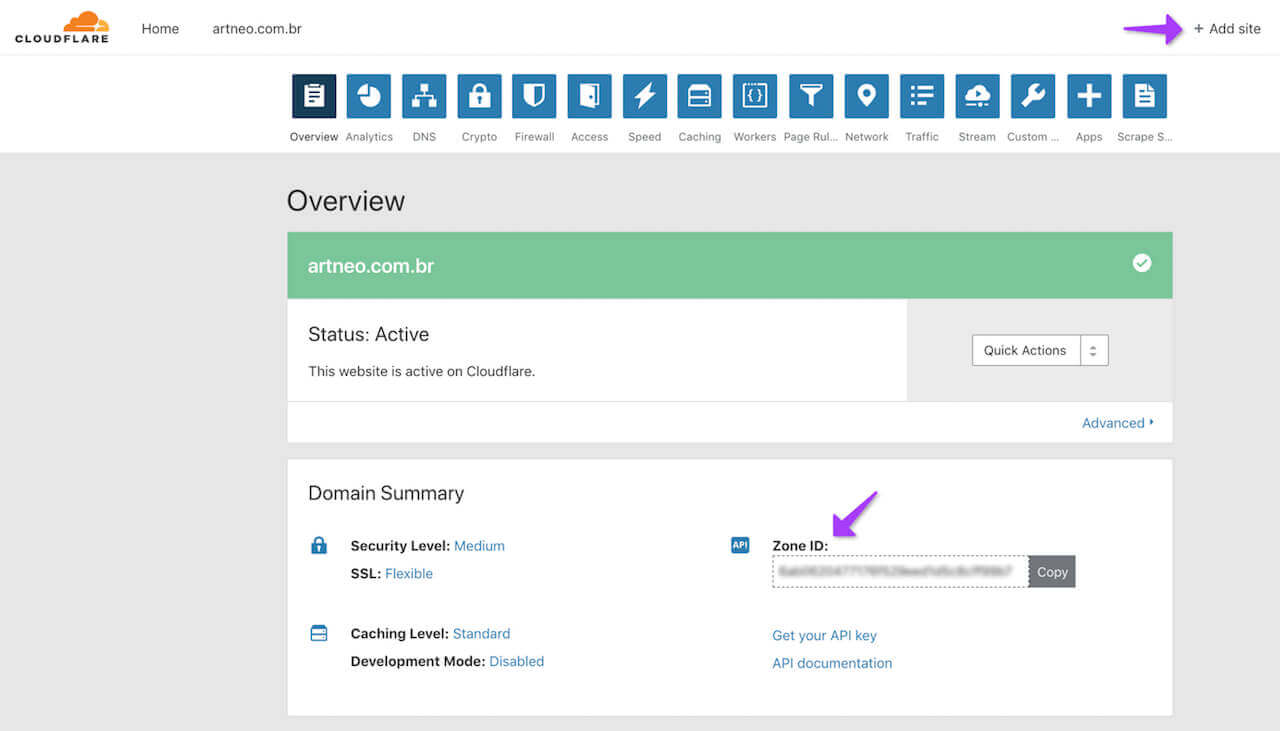Open the Custom Pages wrench icon
1280x731 pixels.
(1033, 96)
